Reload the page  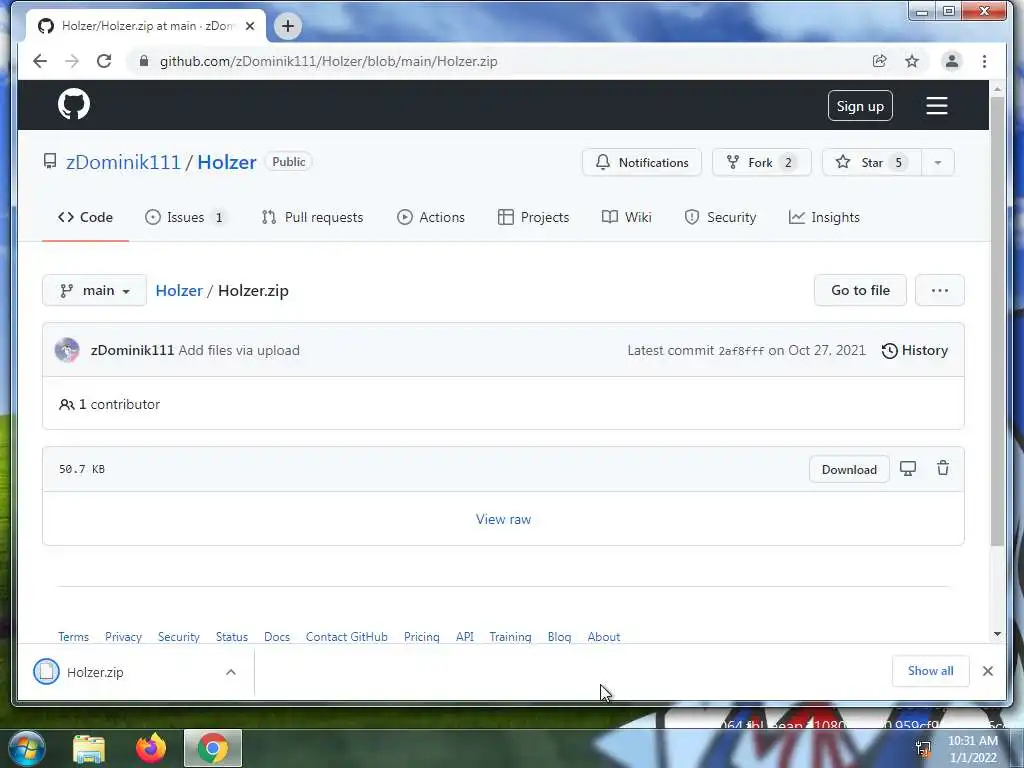pyautogui.click(x=104, y=61)
